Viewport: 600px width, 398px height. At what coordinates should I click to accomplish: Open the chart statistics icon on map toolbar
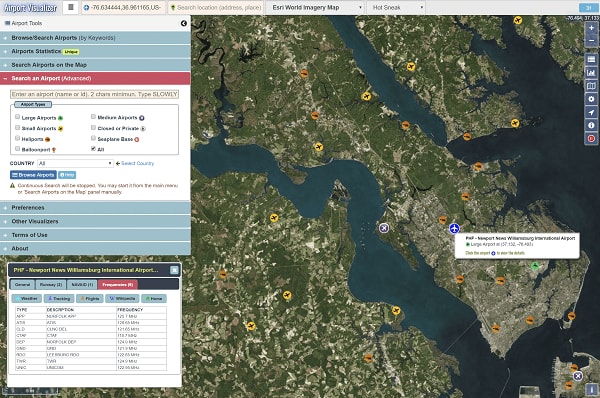591,72
